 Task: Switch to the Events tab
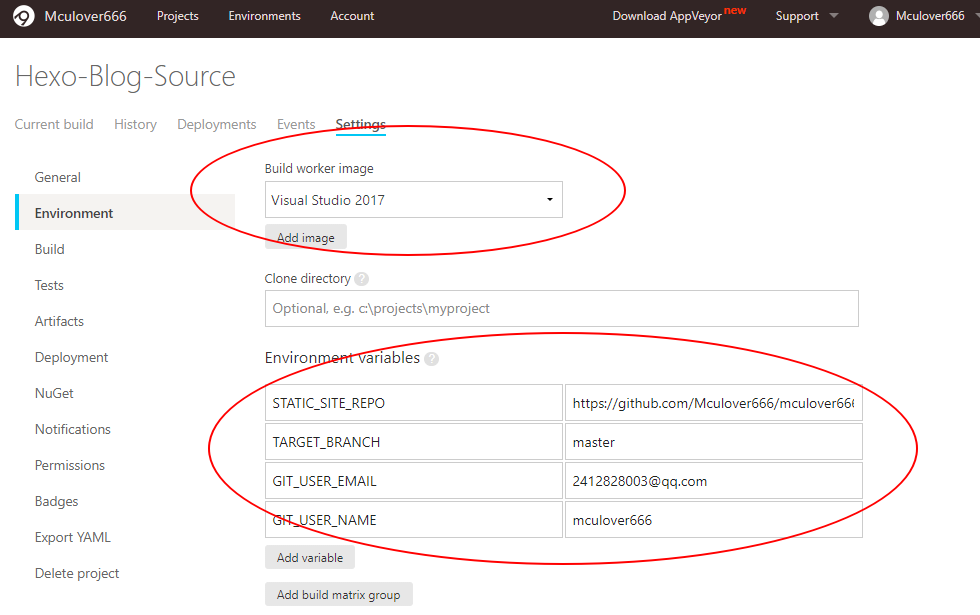[296, 124]
